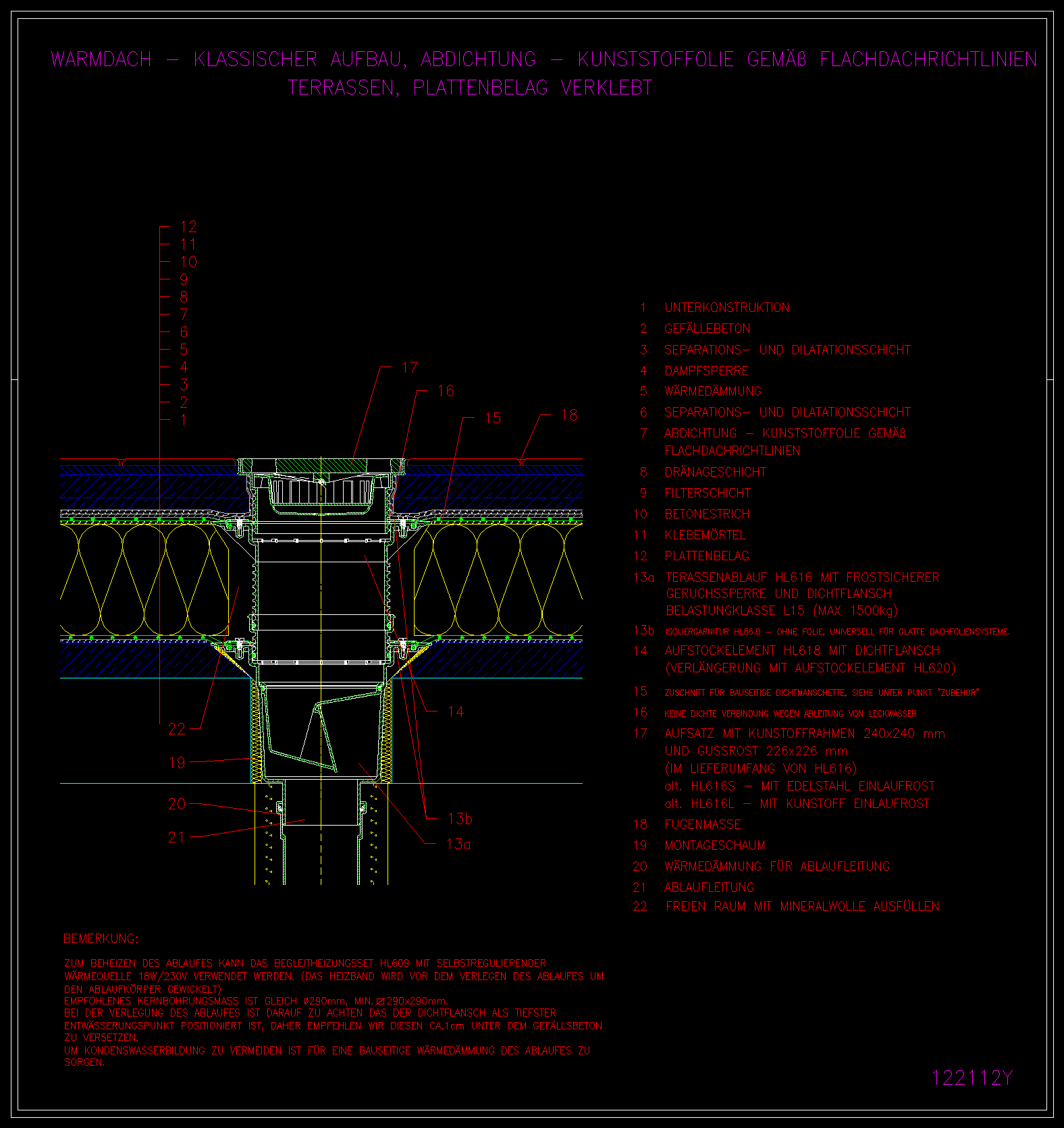The height and width of the screenshot is (1128, 1064).
Task: Click the drawing number 122112Y
Action: point(972,1077)
